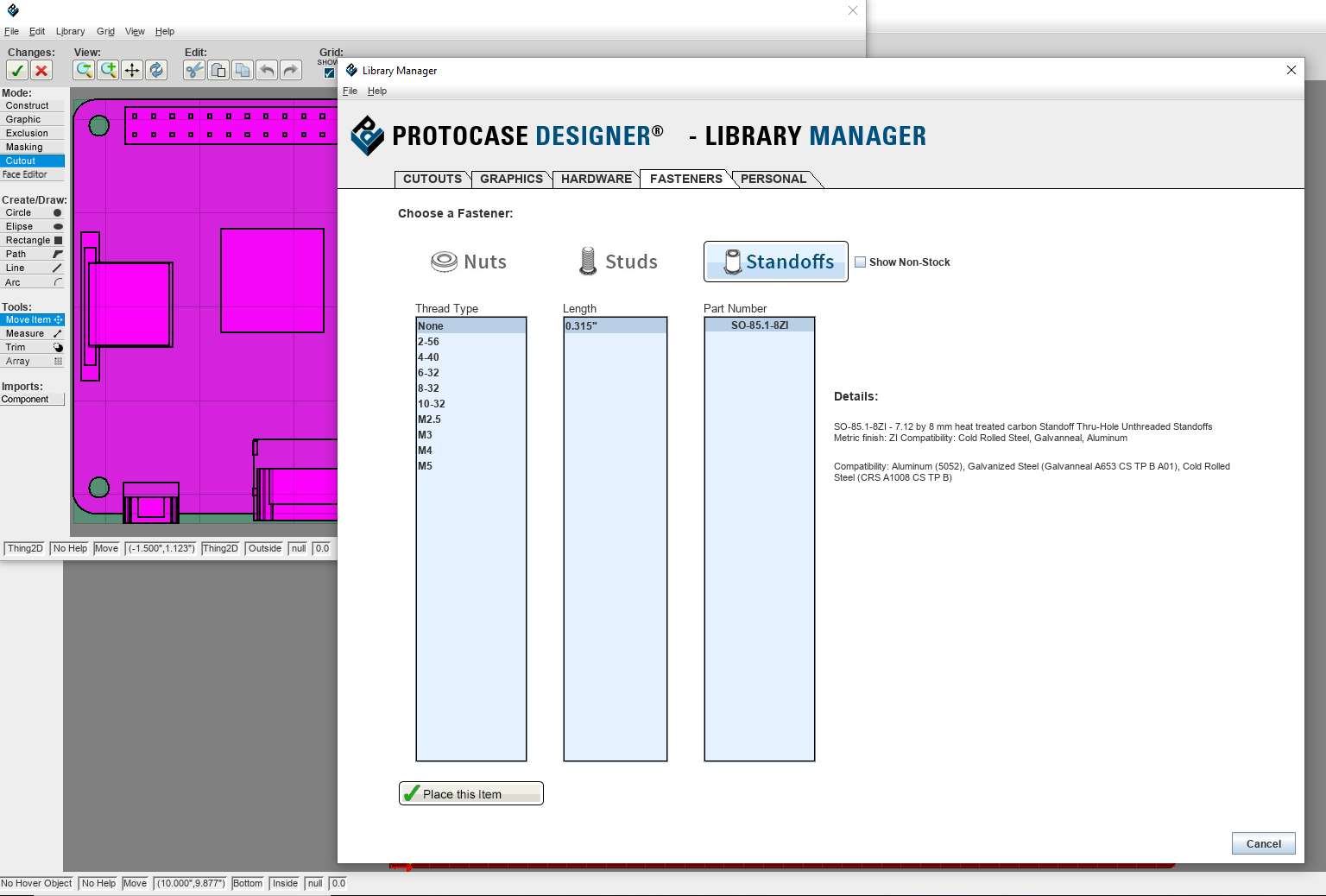Activate the Trim tool

33,347
